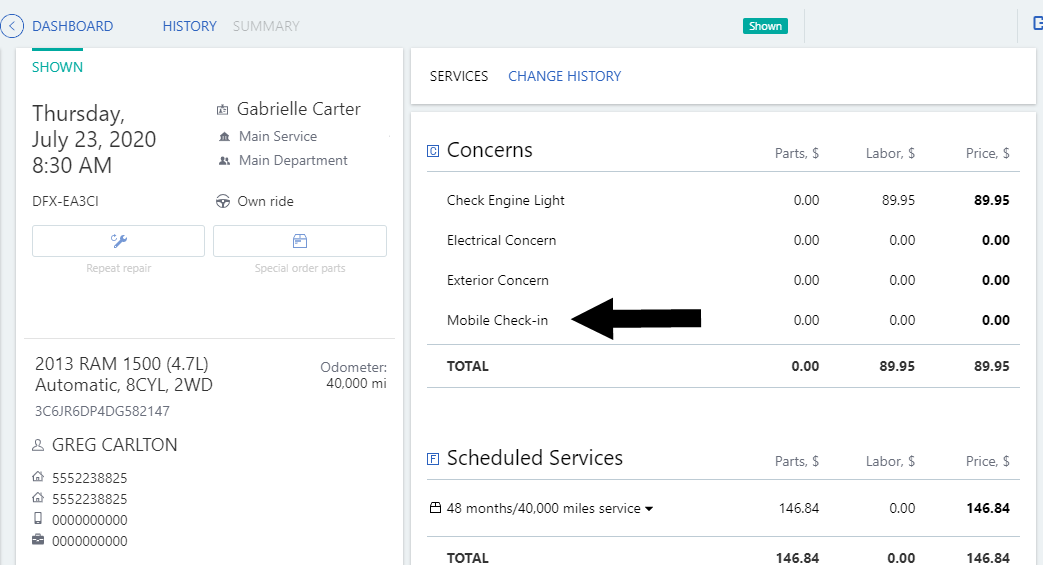This screenshot has width=1043, height=565.
Task: Click the Electrical Concern line item
Action: (x=501, y=240)
